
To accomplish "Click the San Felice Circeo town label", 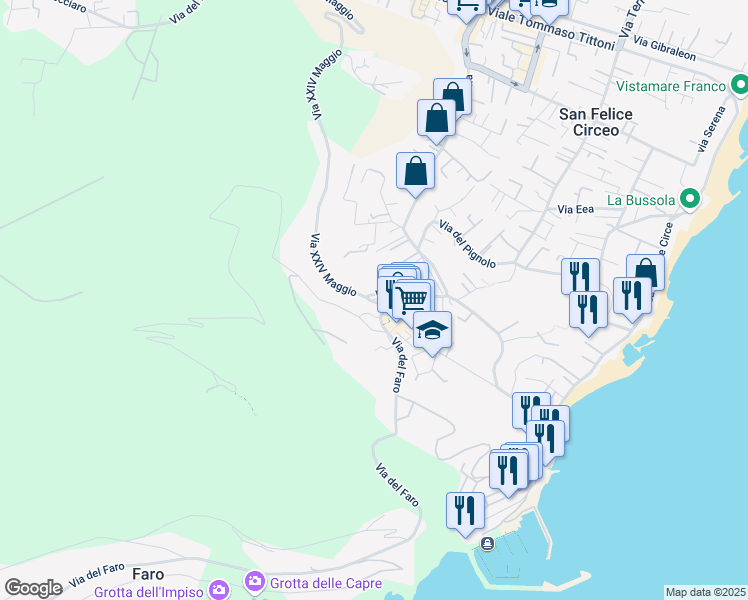I will pyautogui.click(x=596, y=122).
